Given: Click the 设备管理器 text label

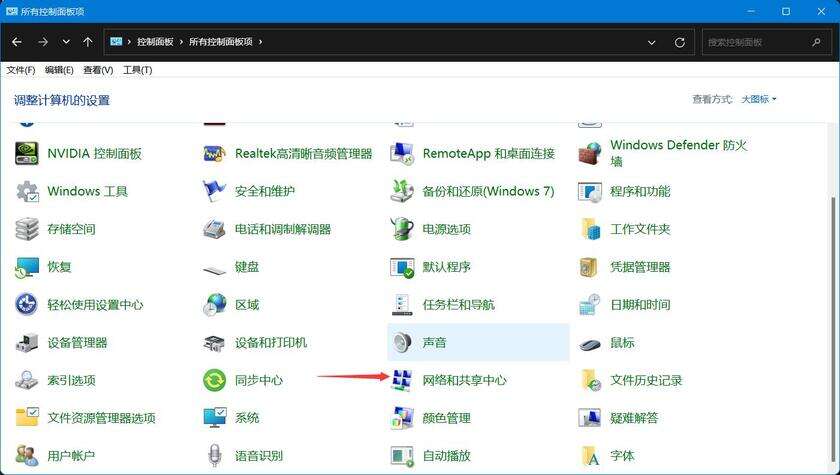Looking at the screenshot, I should click(77, 343).
